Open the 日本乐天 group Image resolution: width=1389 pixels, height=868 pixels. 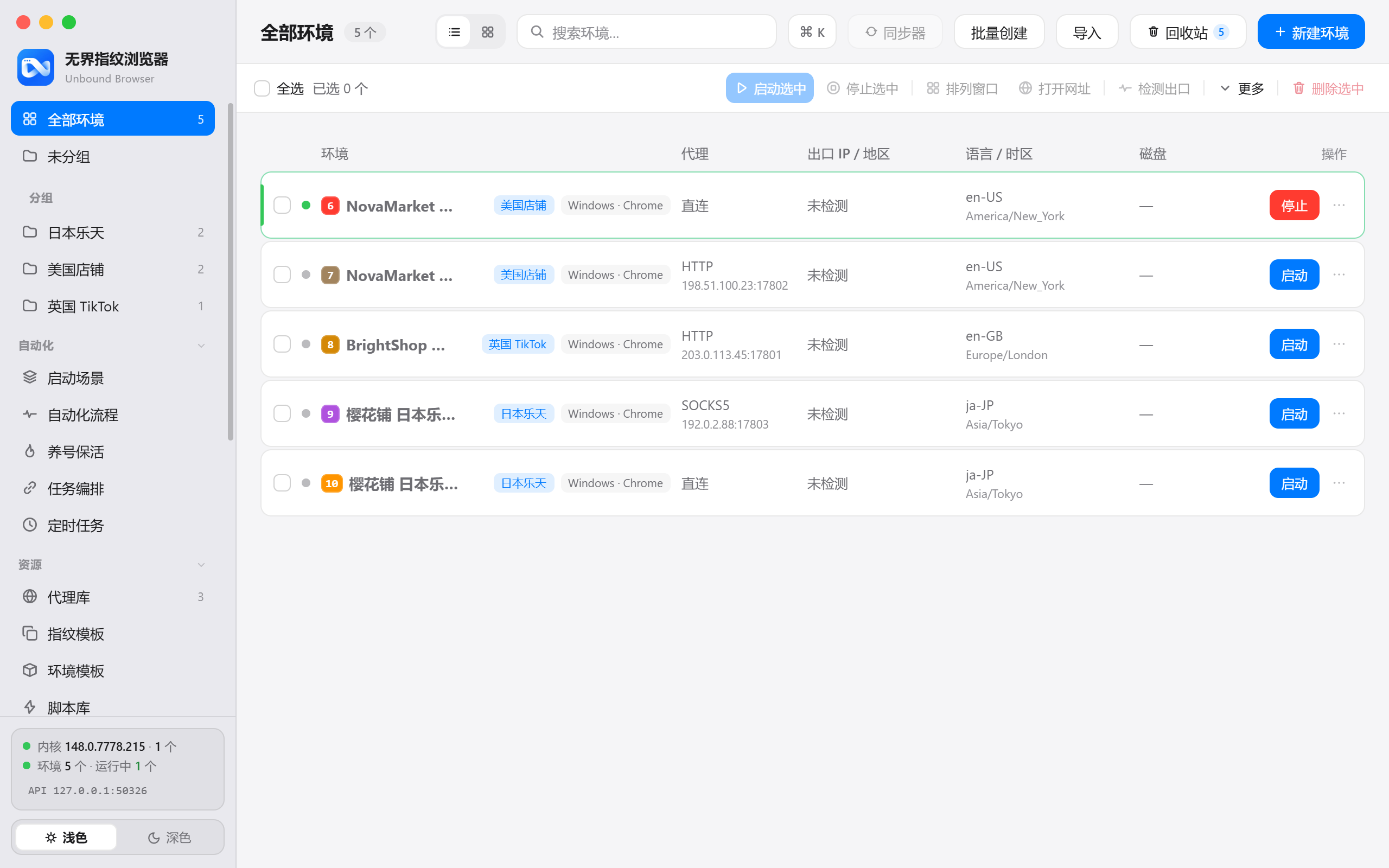[112, 232]
